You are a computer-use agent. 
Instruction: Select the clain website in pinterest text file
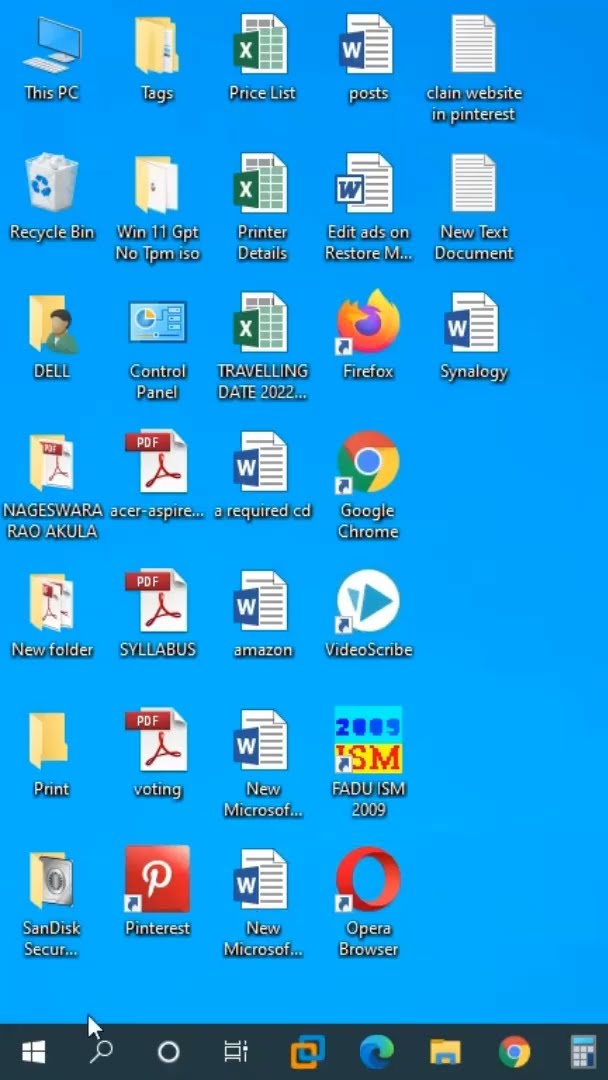click(473, 43)
